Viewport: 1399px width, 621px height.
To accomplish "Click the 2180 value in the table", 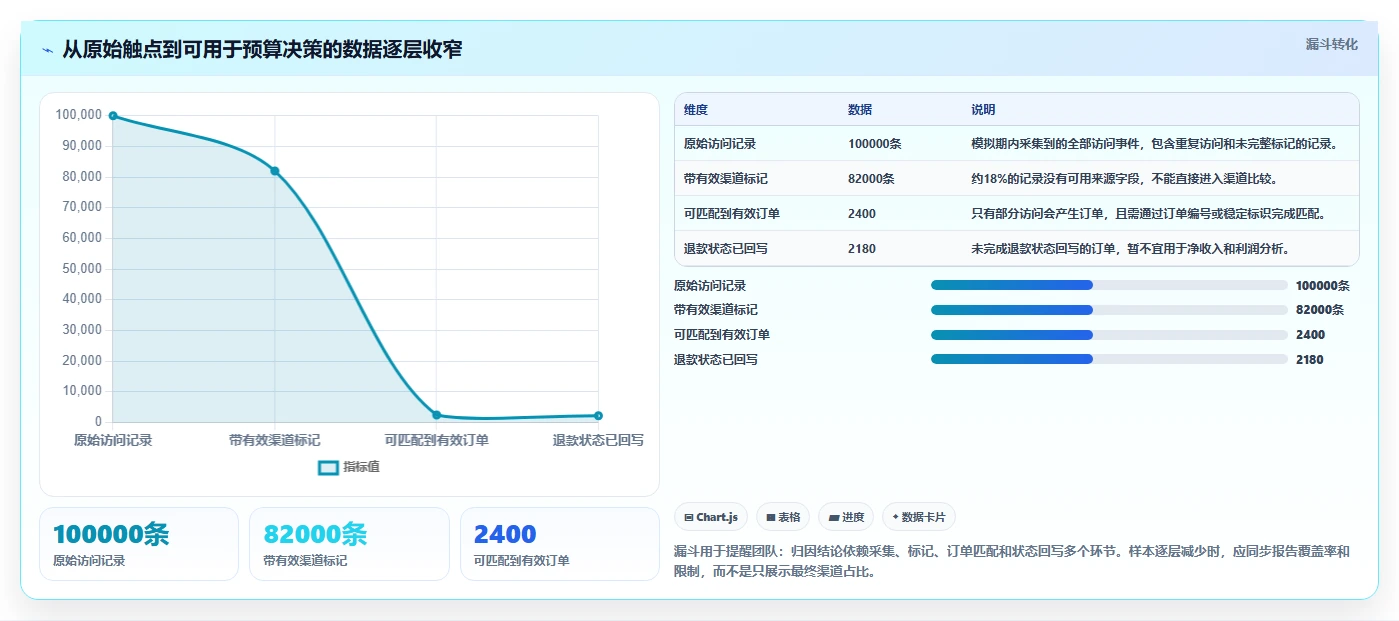I will 862,249.
